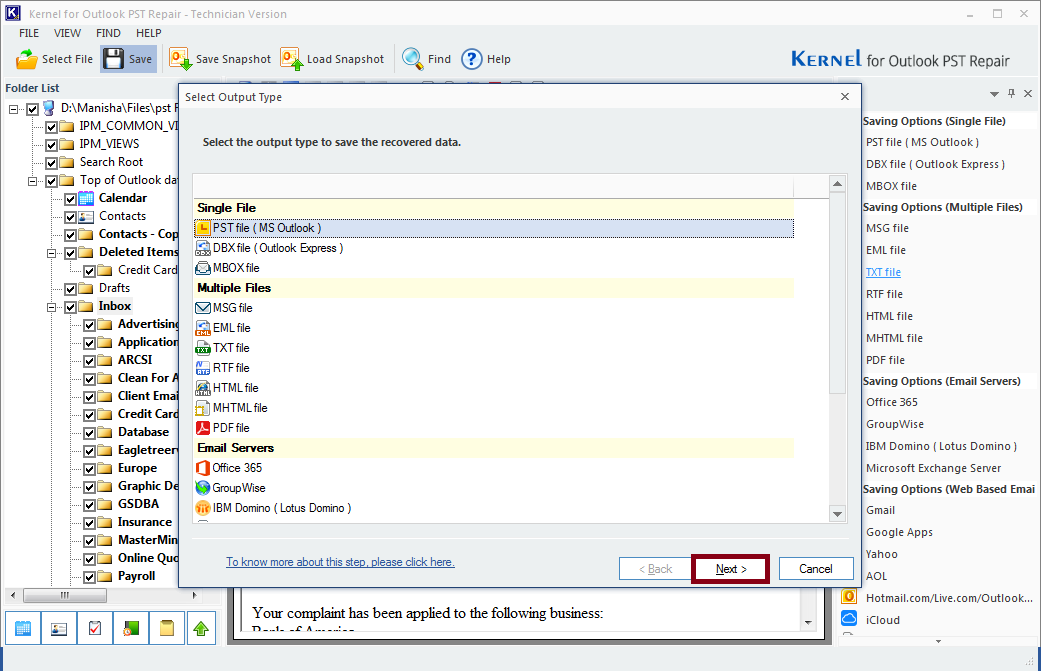Collapse the root D:\Manisha PST tree node

(x=13, y=109)
